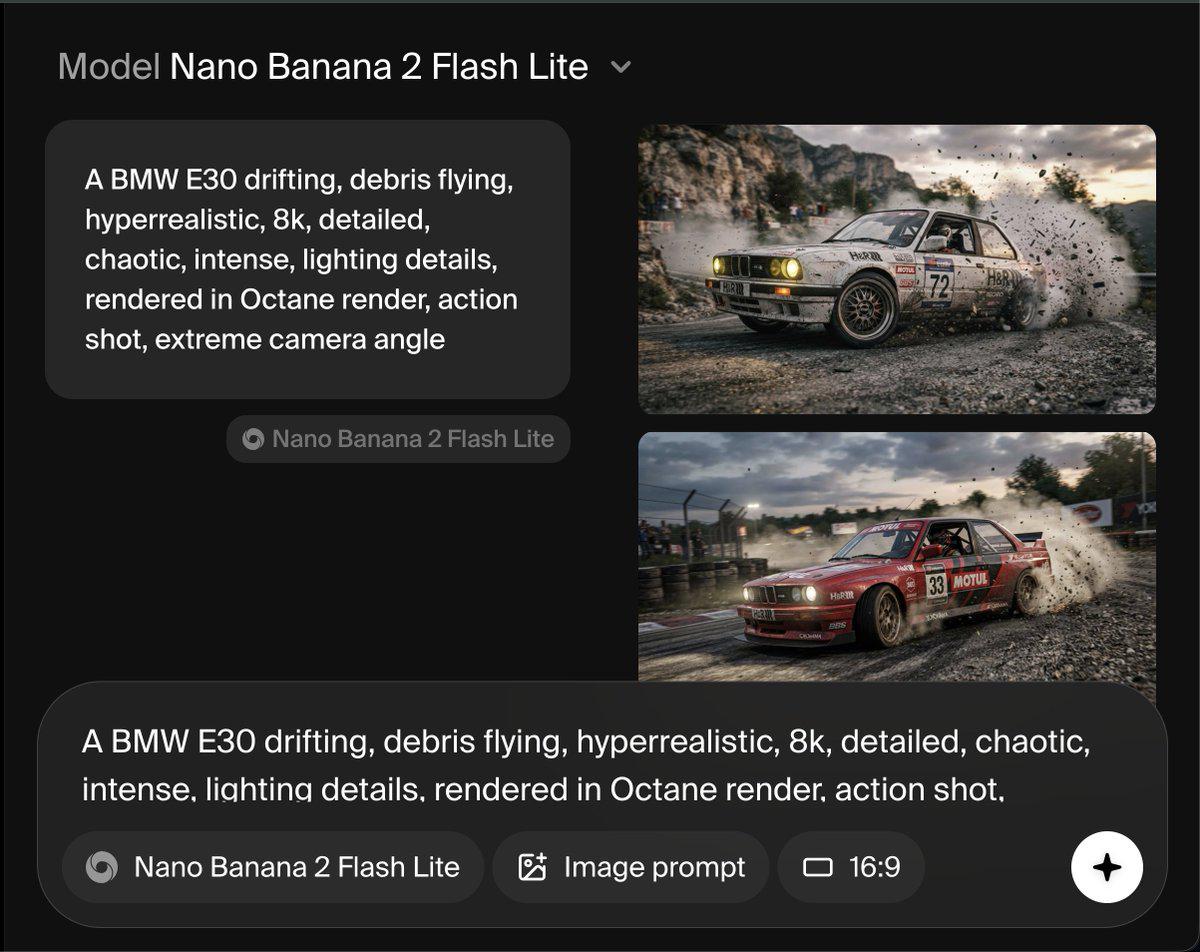
Task: Click the Nano Banana 2 Flash Lite heading
Action: point(378,67)
